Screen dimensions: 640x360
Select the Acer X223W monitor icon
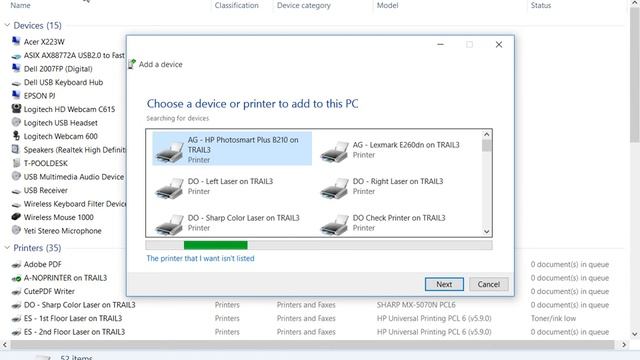pos(16,41)
